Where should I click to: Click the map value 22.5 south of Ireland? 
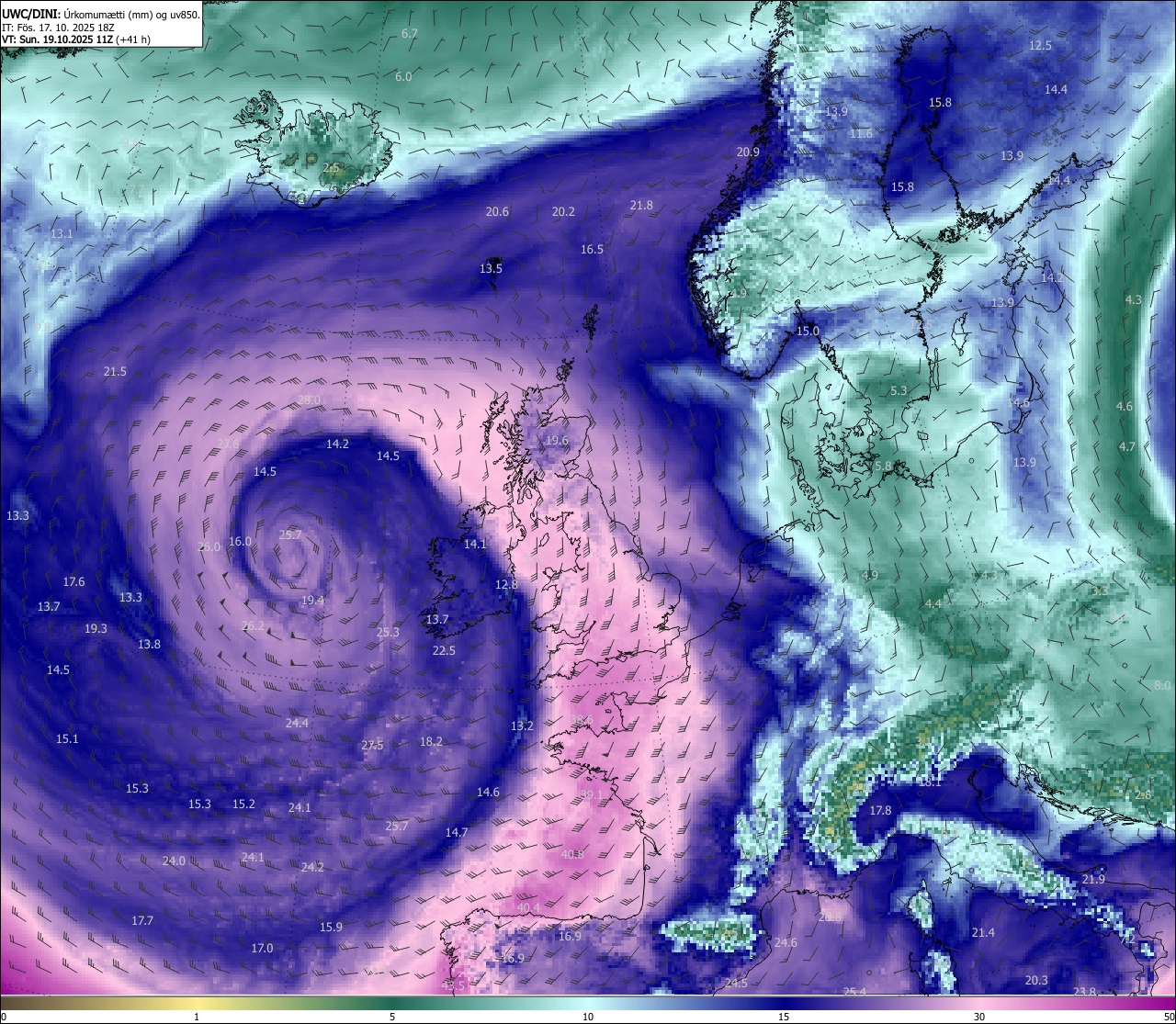444,650
